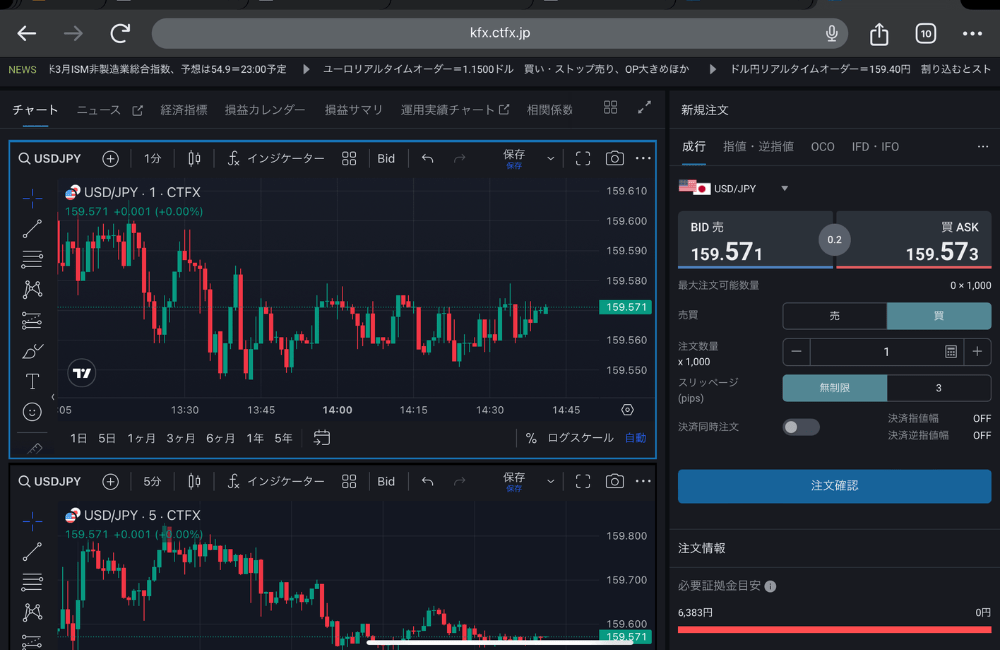Set 1分 chart range to 3ヶ月

point(180,438)
